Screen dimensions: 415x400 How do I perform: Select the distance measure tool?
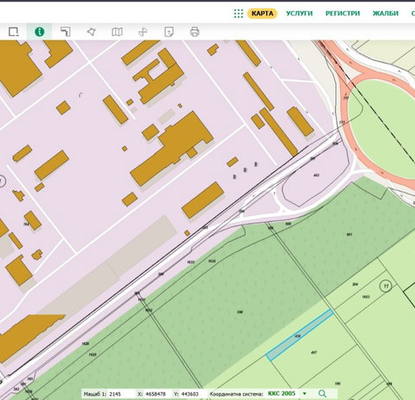[x=66, y=32]
